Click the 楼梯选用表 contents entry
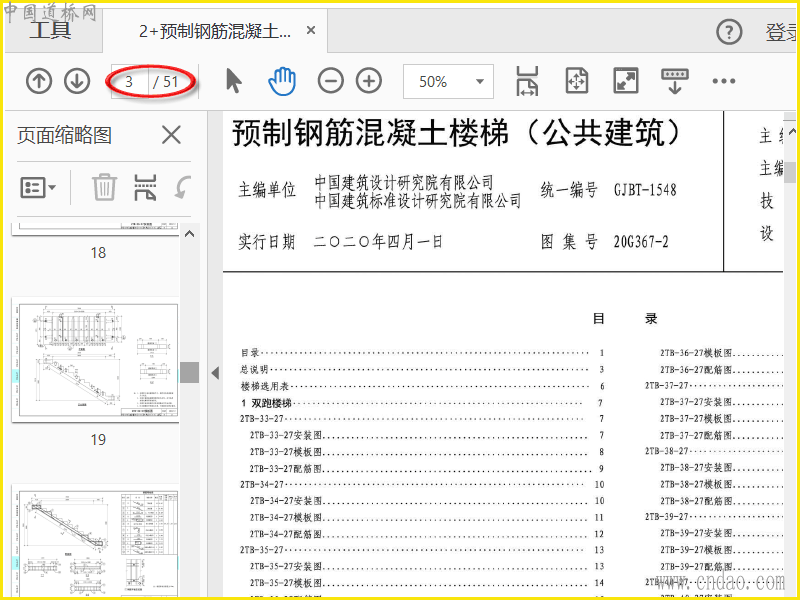 pyautogui.click(x=421, y=386)
